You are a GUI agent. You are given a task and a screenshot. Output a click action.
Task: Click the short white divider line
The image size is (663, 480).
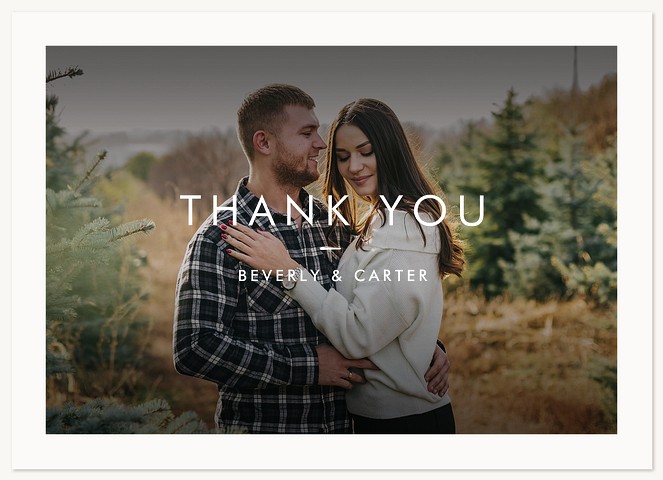tap(331, 249)
